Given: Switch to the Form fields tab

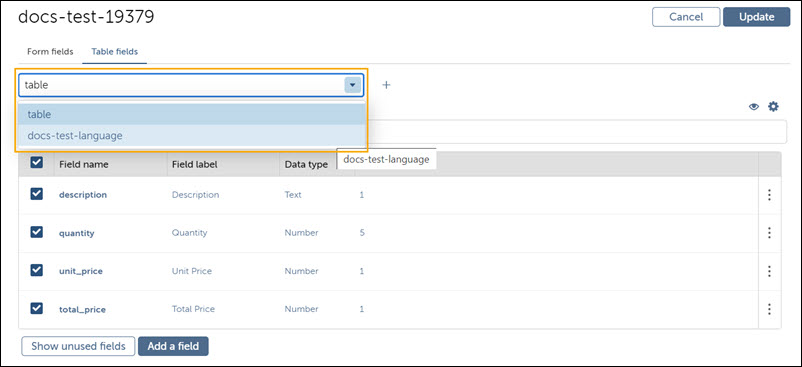Looking at the screenshot, I should click(x=50, y=52).
